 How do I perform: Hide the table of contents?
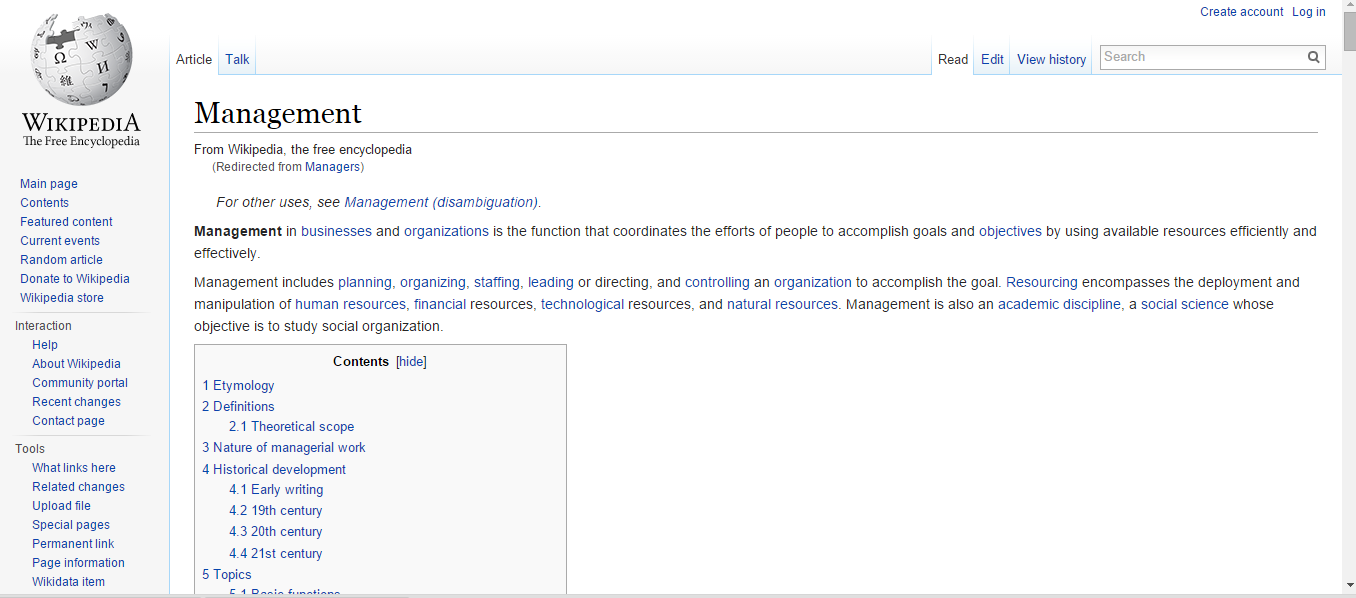point(411,361)
